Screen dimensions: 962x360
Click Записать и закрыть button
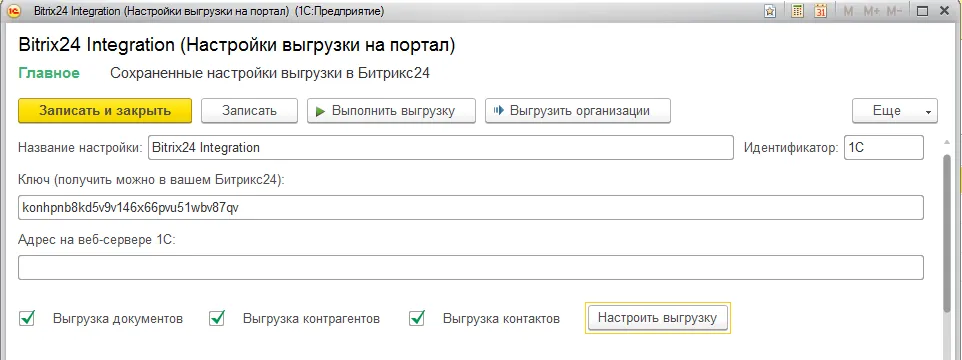click(105, 111)
